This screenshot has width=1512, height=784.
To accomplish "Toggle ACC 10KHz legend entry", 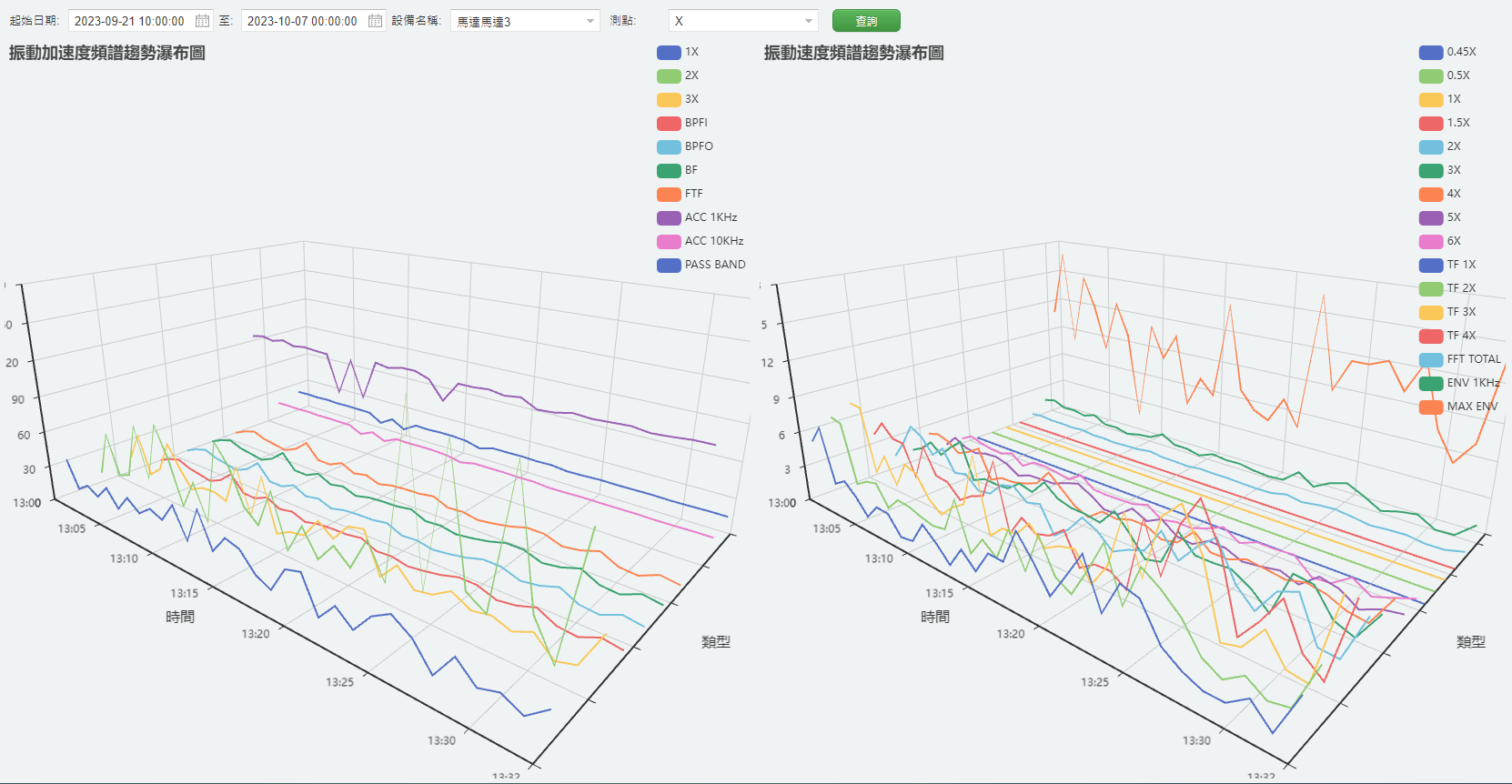I will click(701, 241).
